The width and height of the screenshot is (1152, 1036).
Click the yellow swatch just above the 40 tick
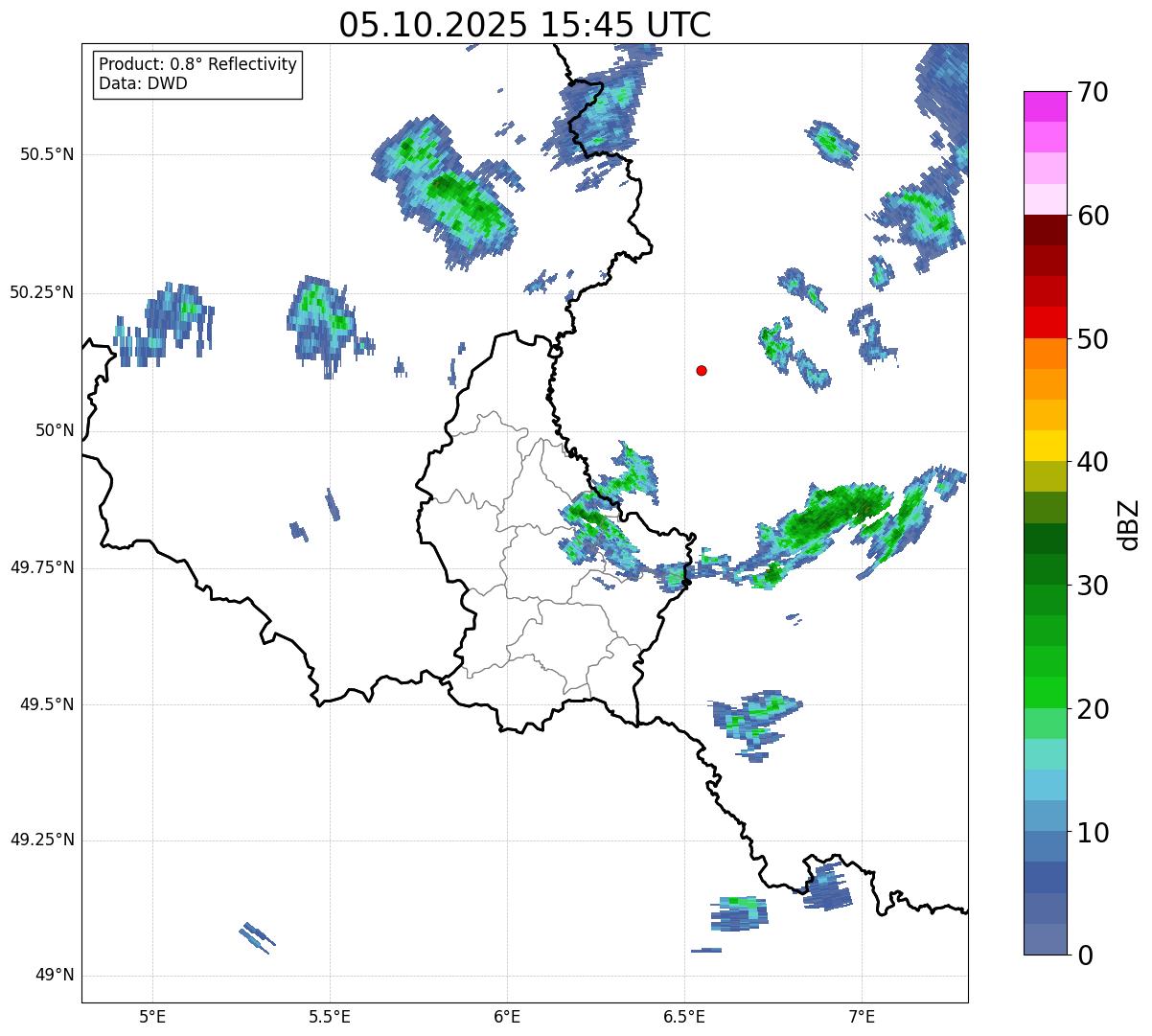tap(1046, 446)
